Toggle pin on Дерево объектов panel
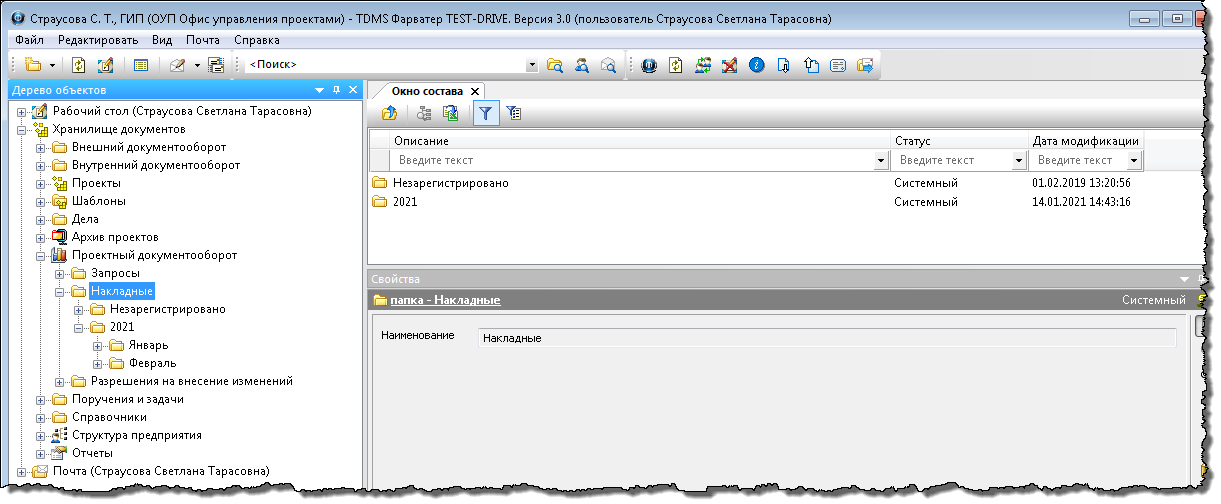This screenshot has width=1221, height=504. pyautogui.click(x=336, y=90)
